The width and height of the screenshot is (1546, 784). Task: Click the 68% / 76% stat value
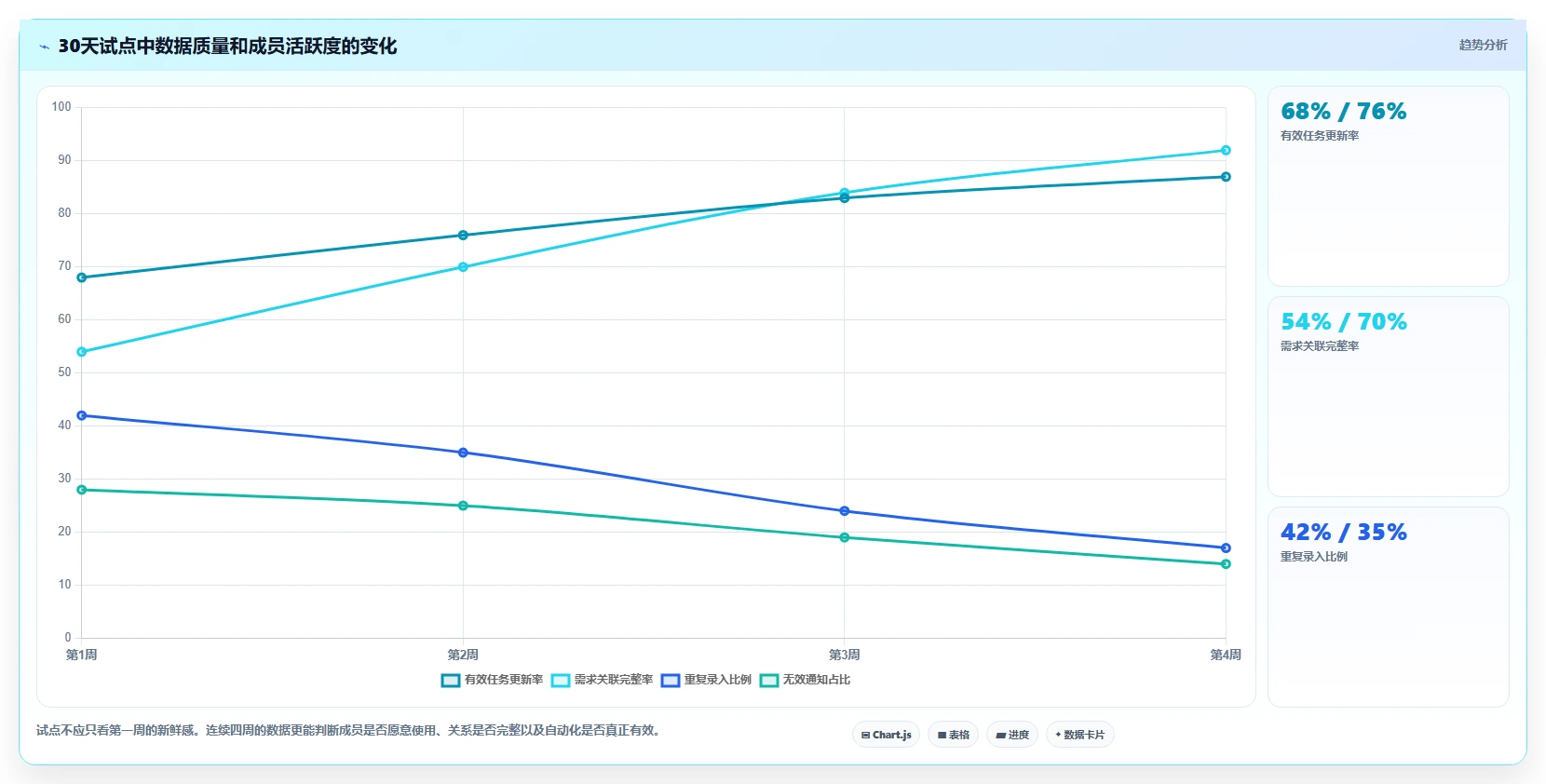coord(1343,112)
